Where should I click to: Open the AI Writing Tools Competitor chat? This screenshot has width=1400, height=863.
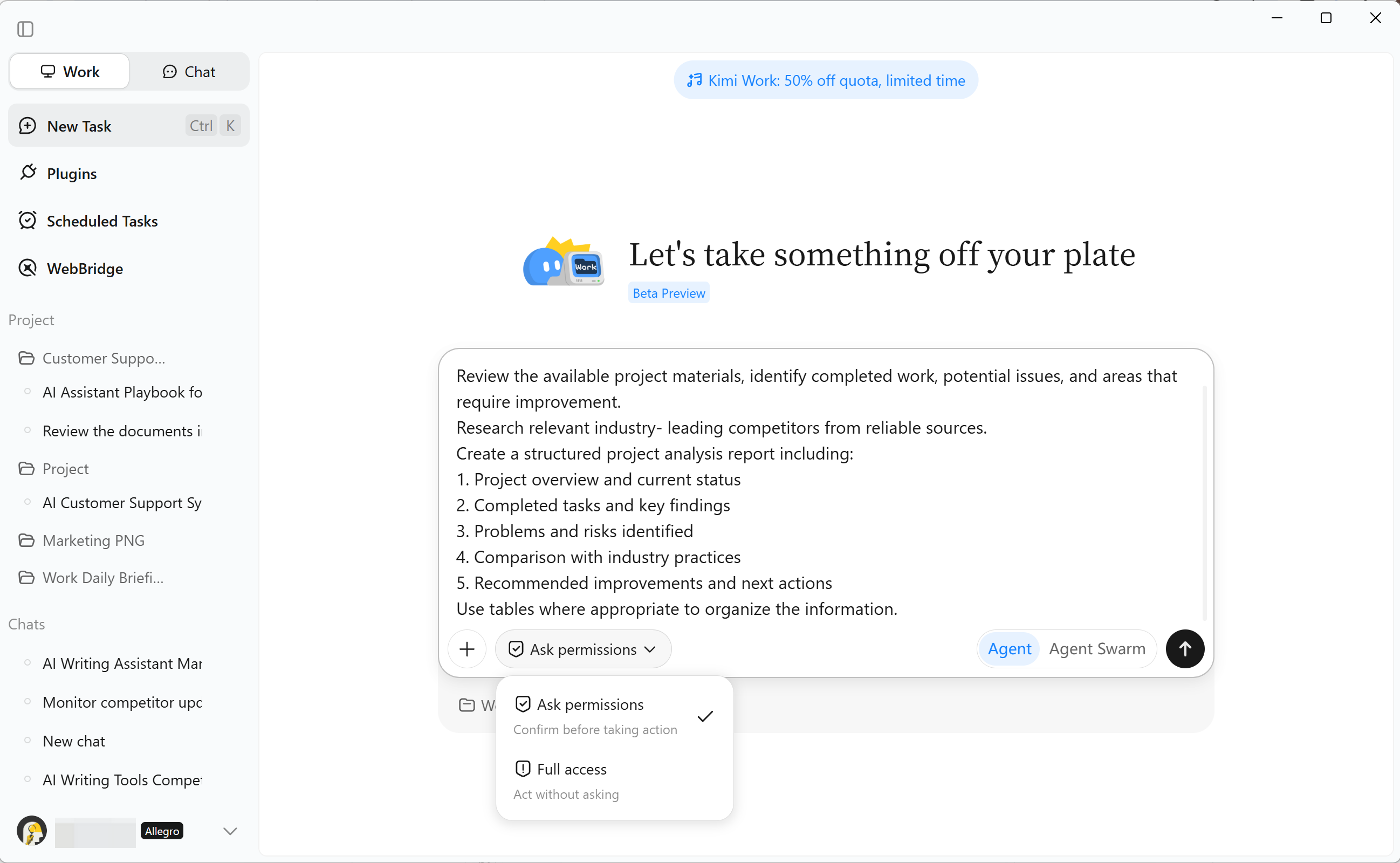click(122, 779)
